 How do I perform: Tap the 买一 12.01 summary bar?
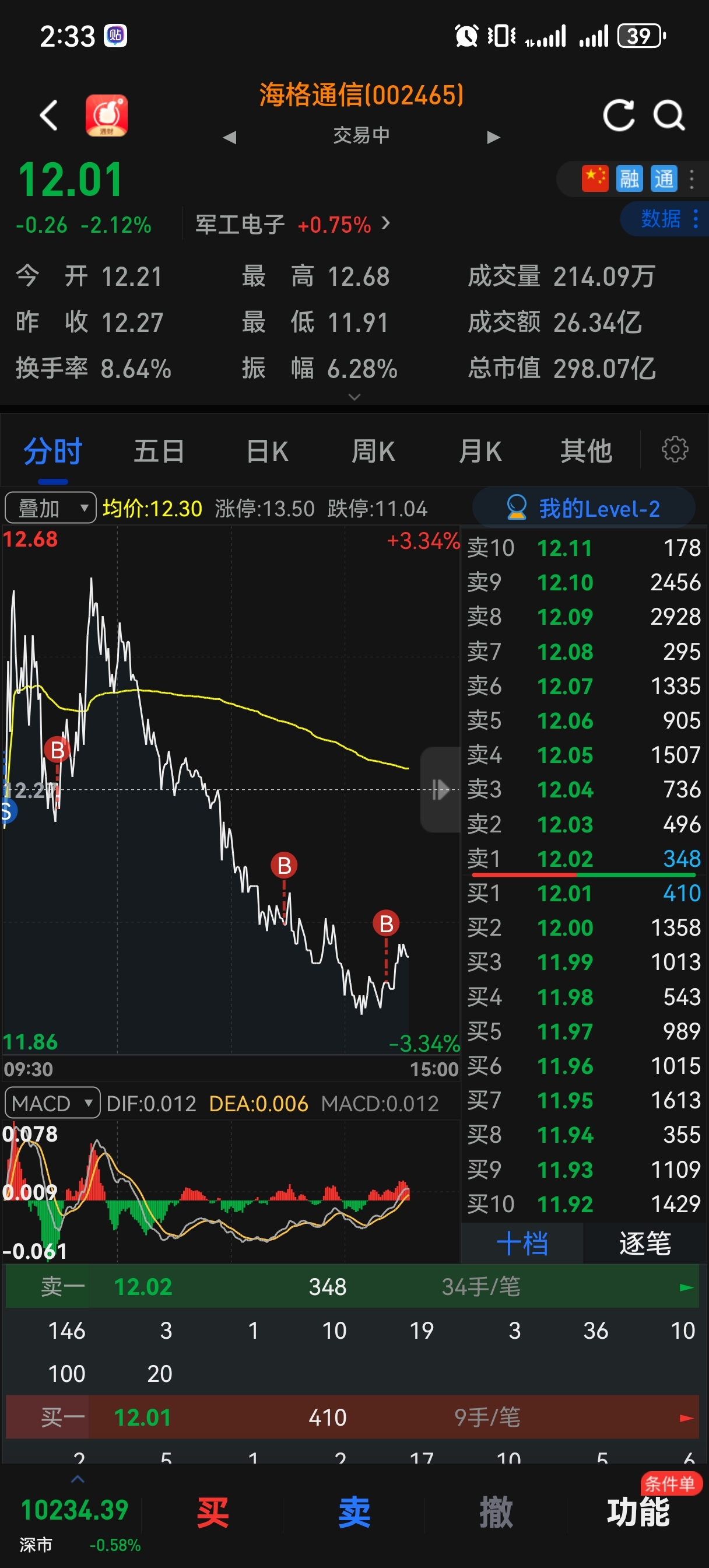click(352, 1417)
